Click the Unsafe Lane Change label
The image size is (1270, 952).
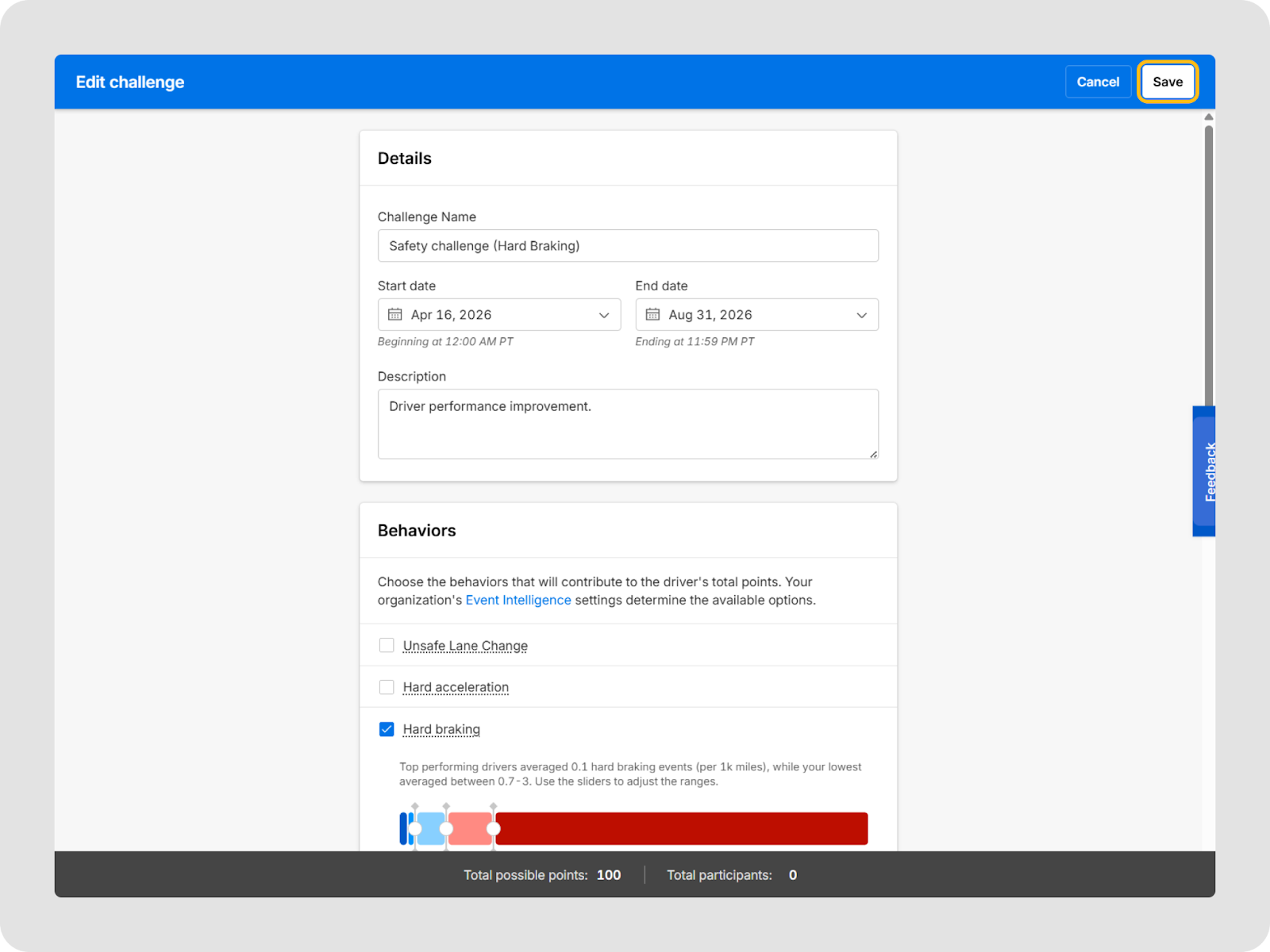[x=465, y=646]
